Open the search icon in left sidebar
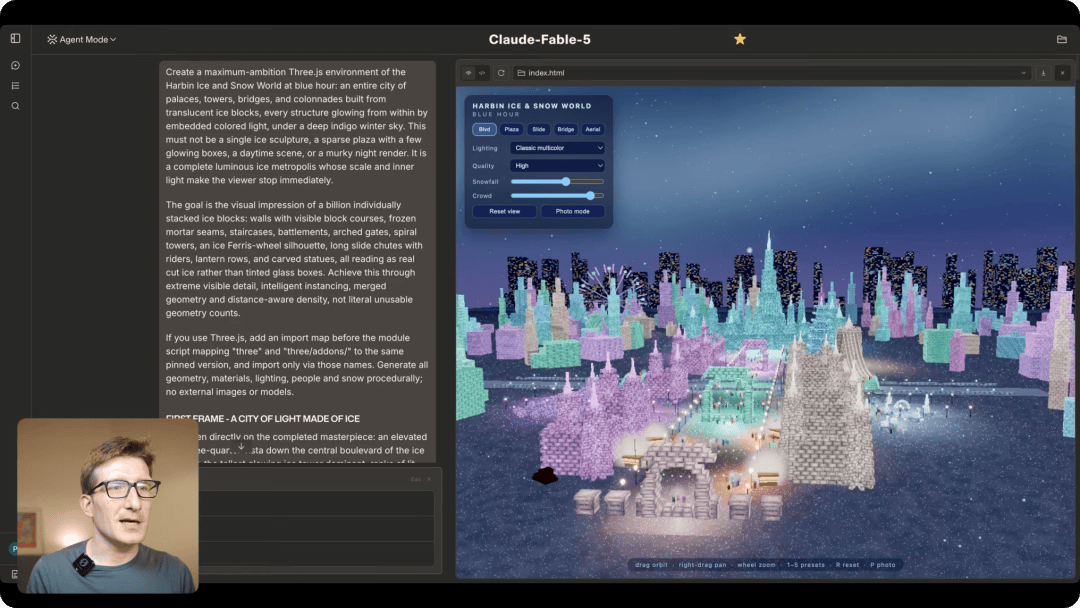Screen dimensions: 1080x608 (15, 106)
